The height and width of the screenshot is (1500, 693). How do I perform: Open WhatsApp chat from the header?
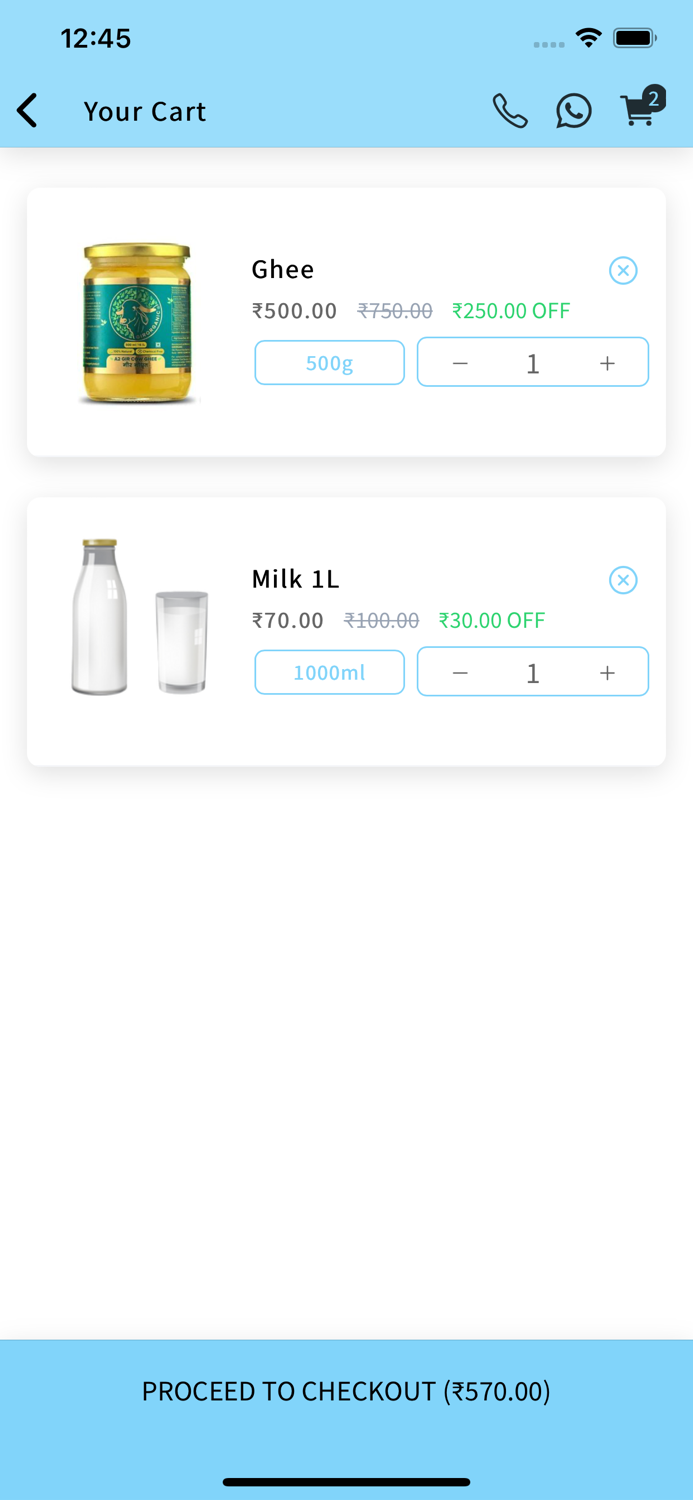point(573,111)
